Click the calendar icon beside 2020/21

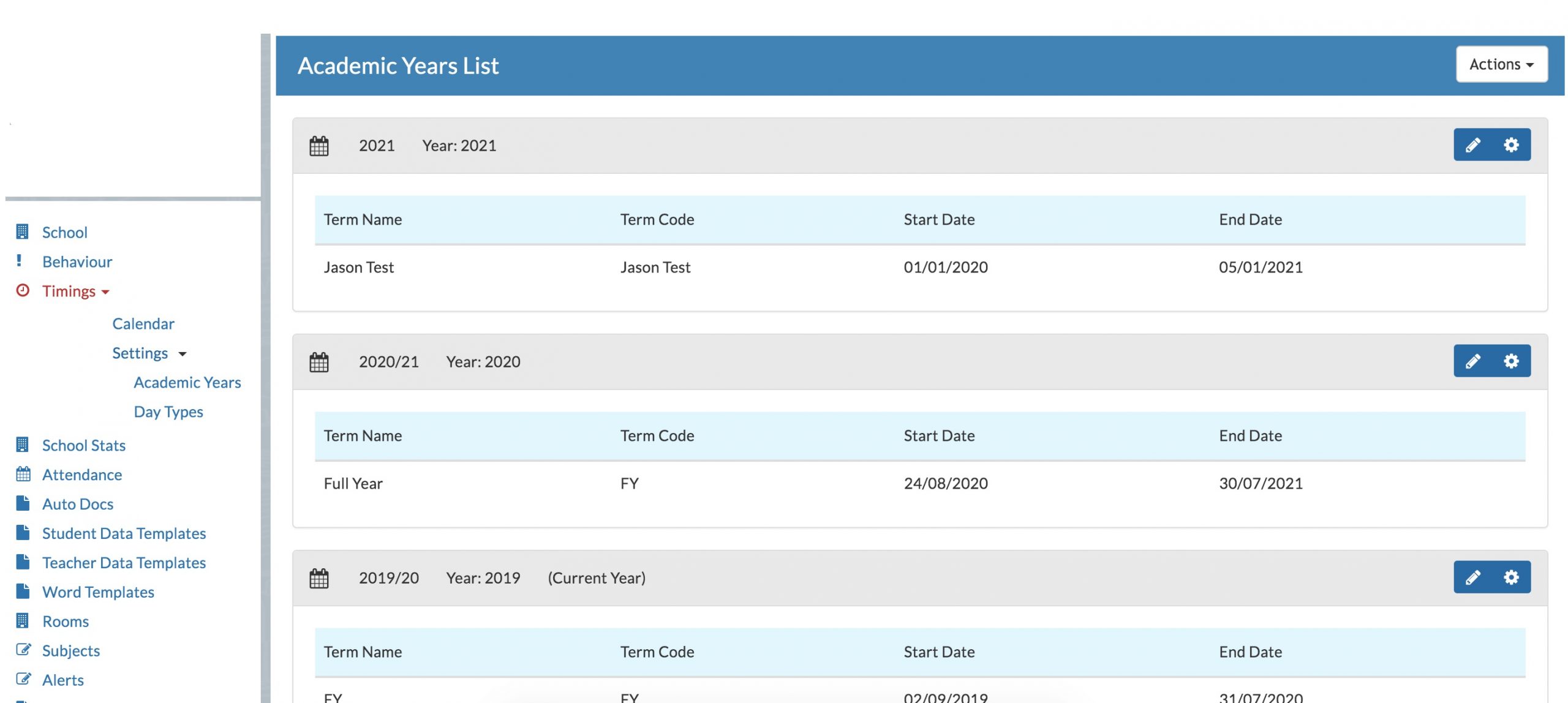pyautogui.click(x=319, y=362)
